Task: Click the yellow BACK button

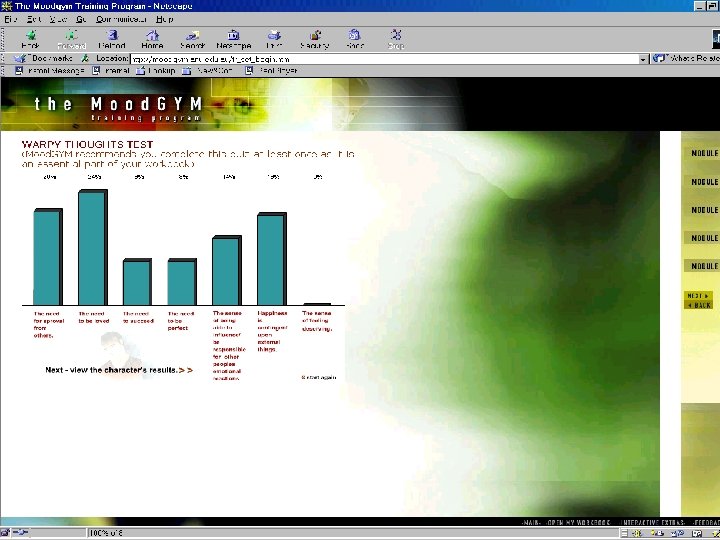Action: click(x=698, y=305)
